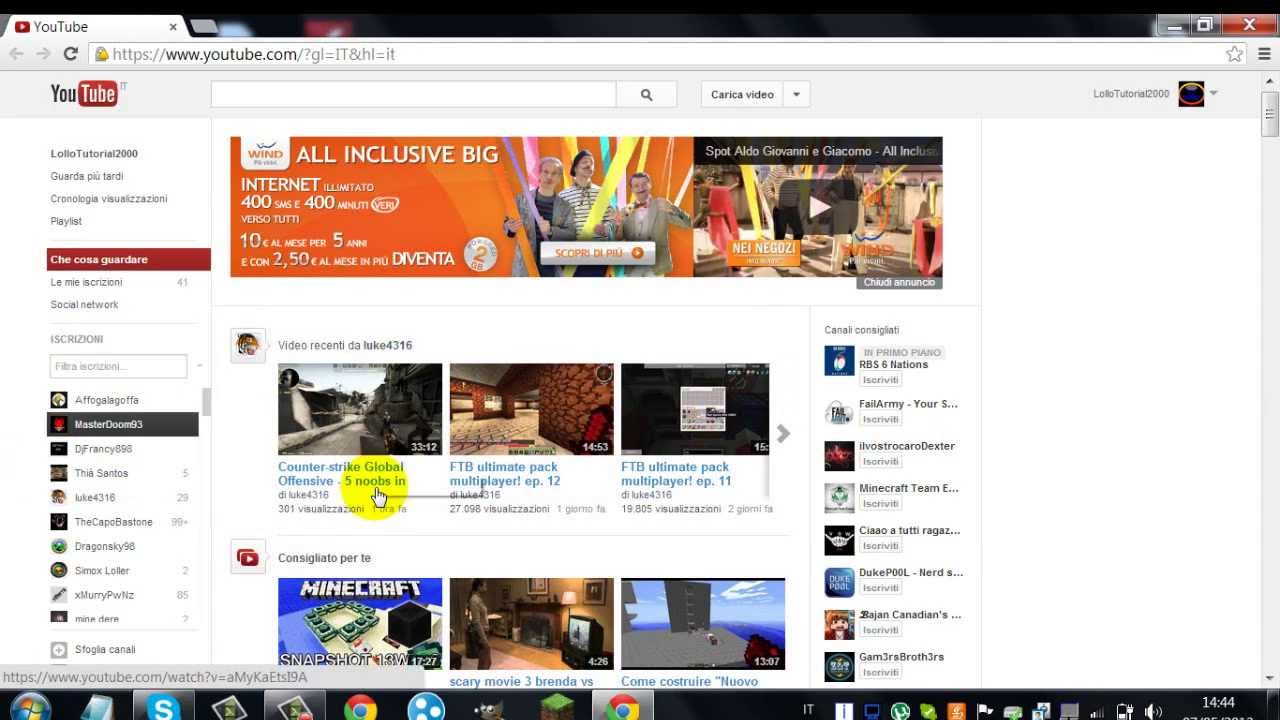Click LolloTutorial2000 sidebar heading
The width and height of the screenshot is (1280, 720).
coord(94,153)
